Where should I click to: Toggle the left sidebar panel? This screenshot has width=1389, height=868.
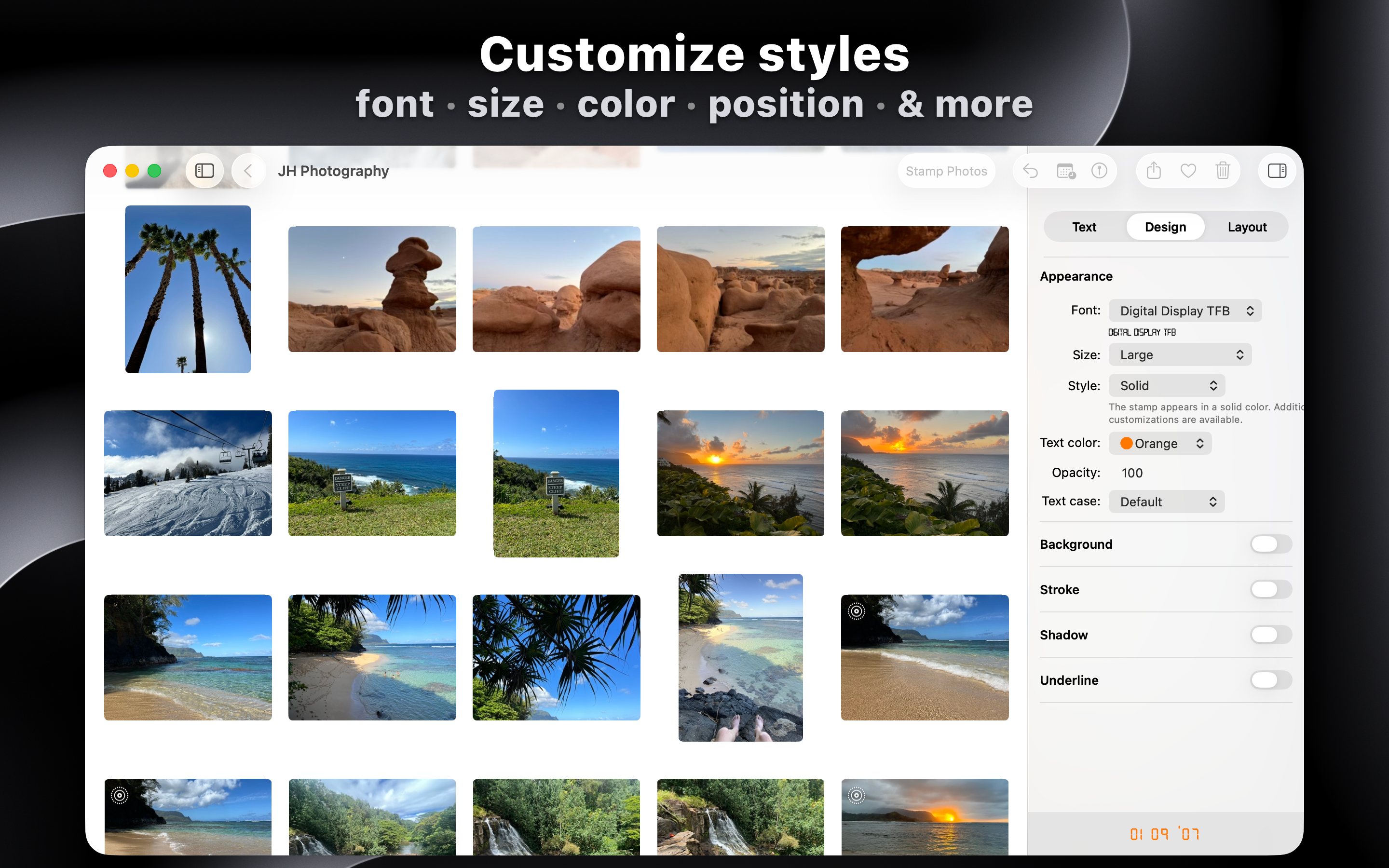204,171
